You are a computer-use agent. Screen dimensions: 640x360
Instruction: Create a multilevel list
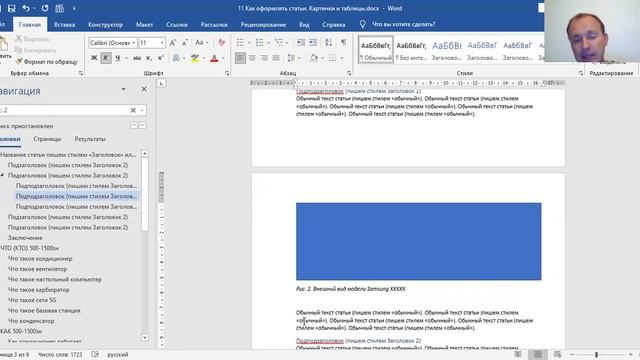pos(279,42)
